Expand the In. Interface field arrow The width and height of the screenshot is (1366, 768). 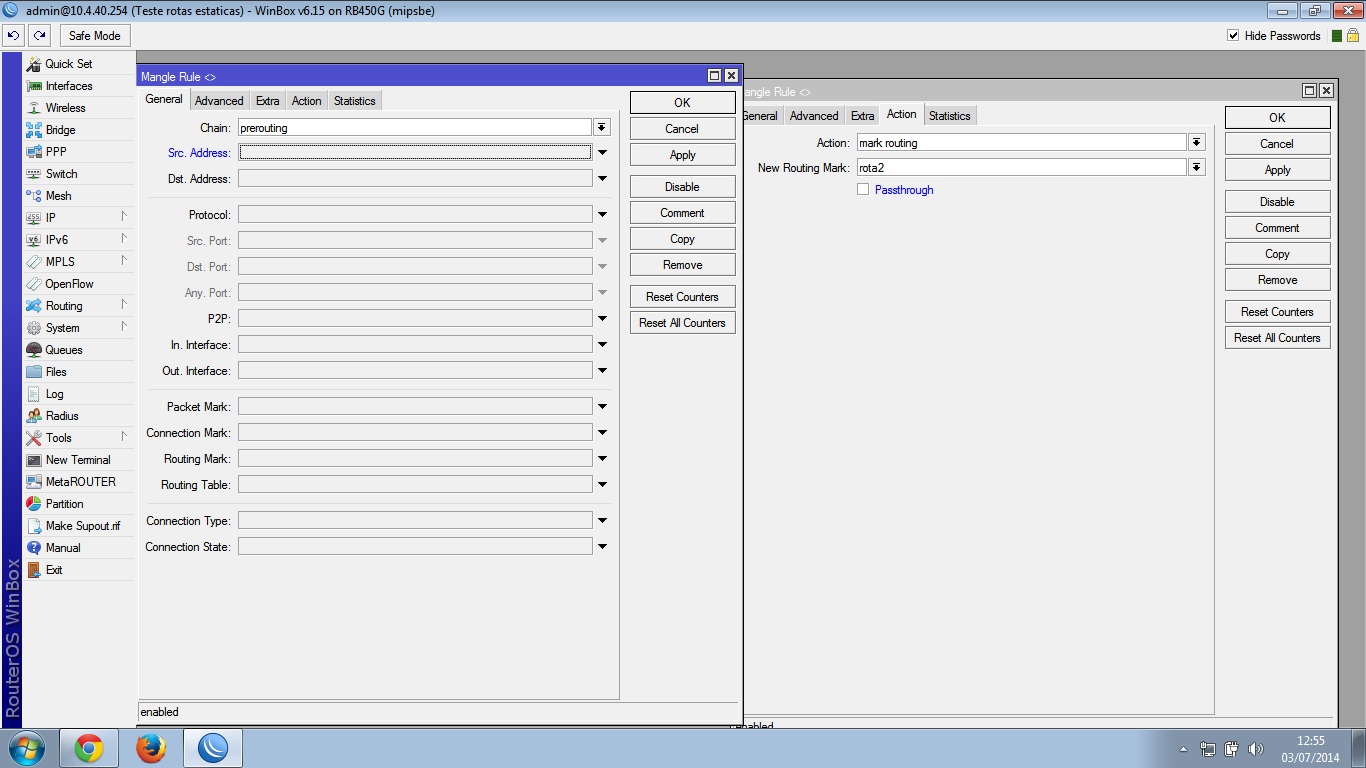pyautogui.click(x=602, y=345)
